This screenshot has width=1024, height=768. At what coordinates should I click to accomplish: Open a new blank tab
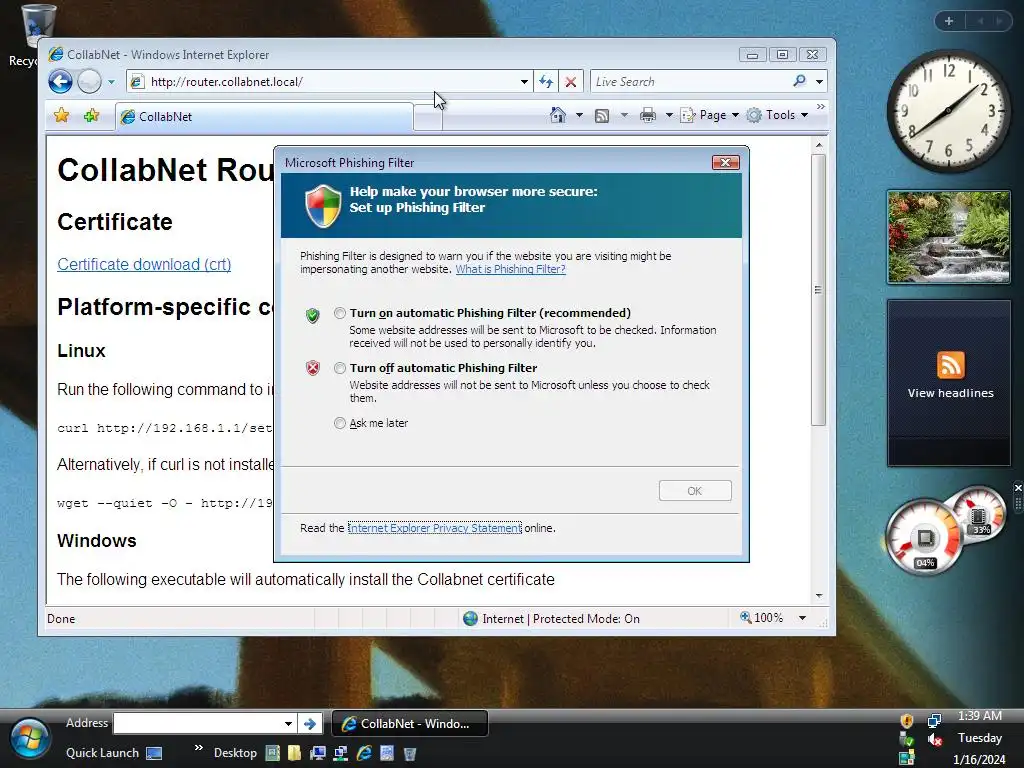click(x=428, y=120)
